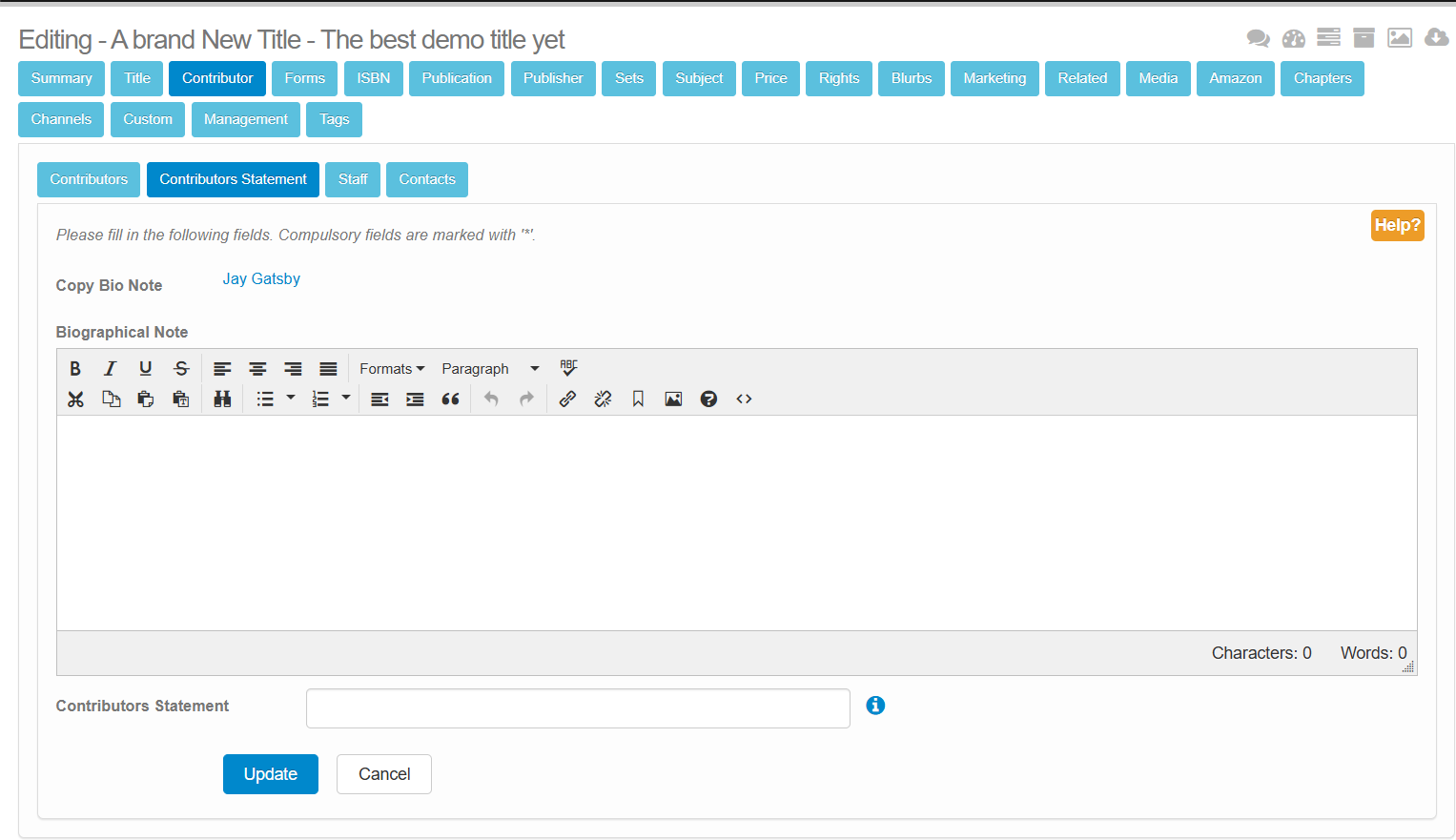
Task: Click the list rows icon at top
Action: coord(1328,37)
